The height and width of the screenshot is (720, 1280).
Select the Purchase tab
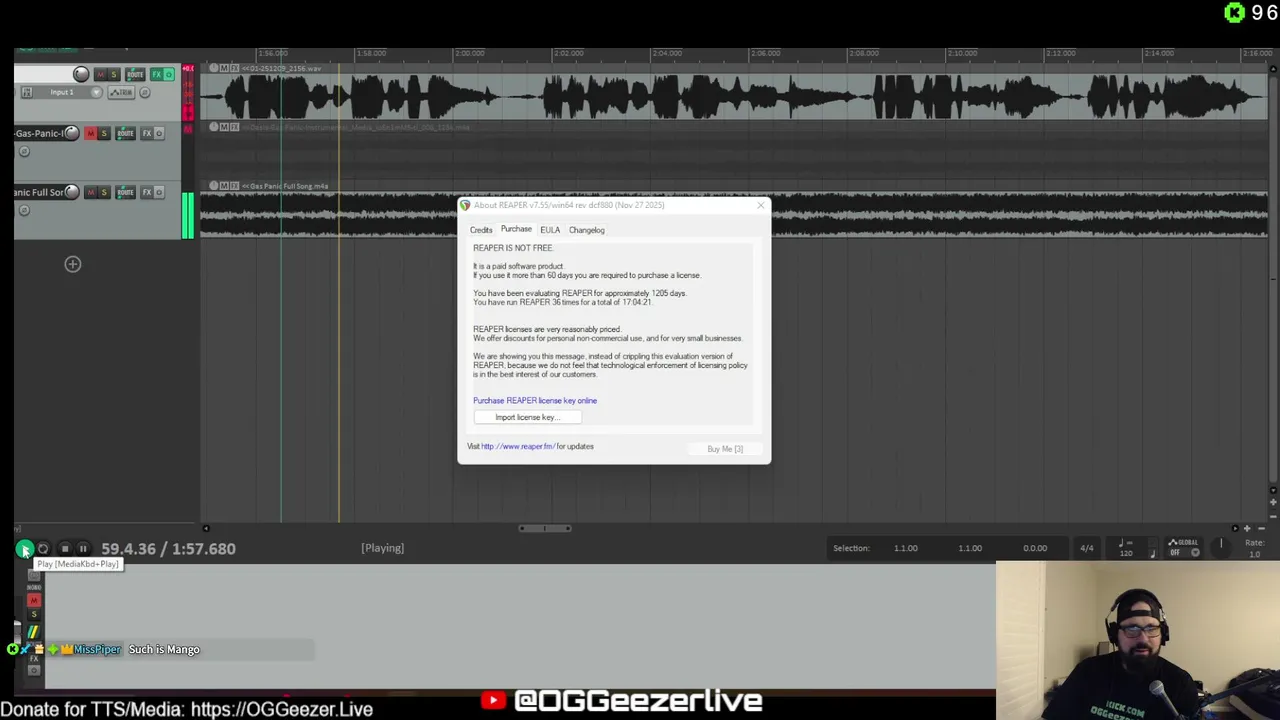[x=516, y=229]
